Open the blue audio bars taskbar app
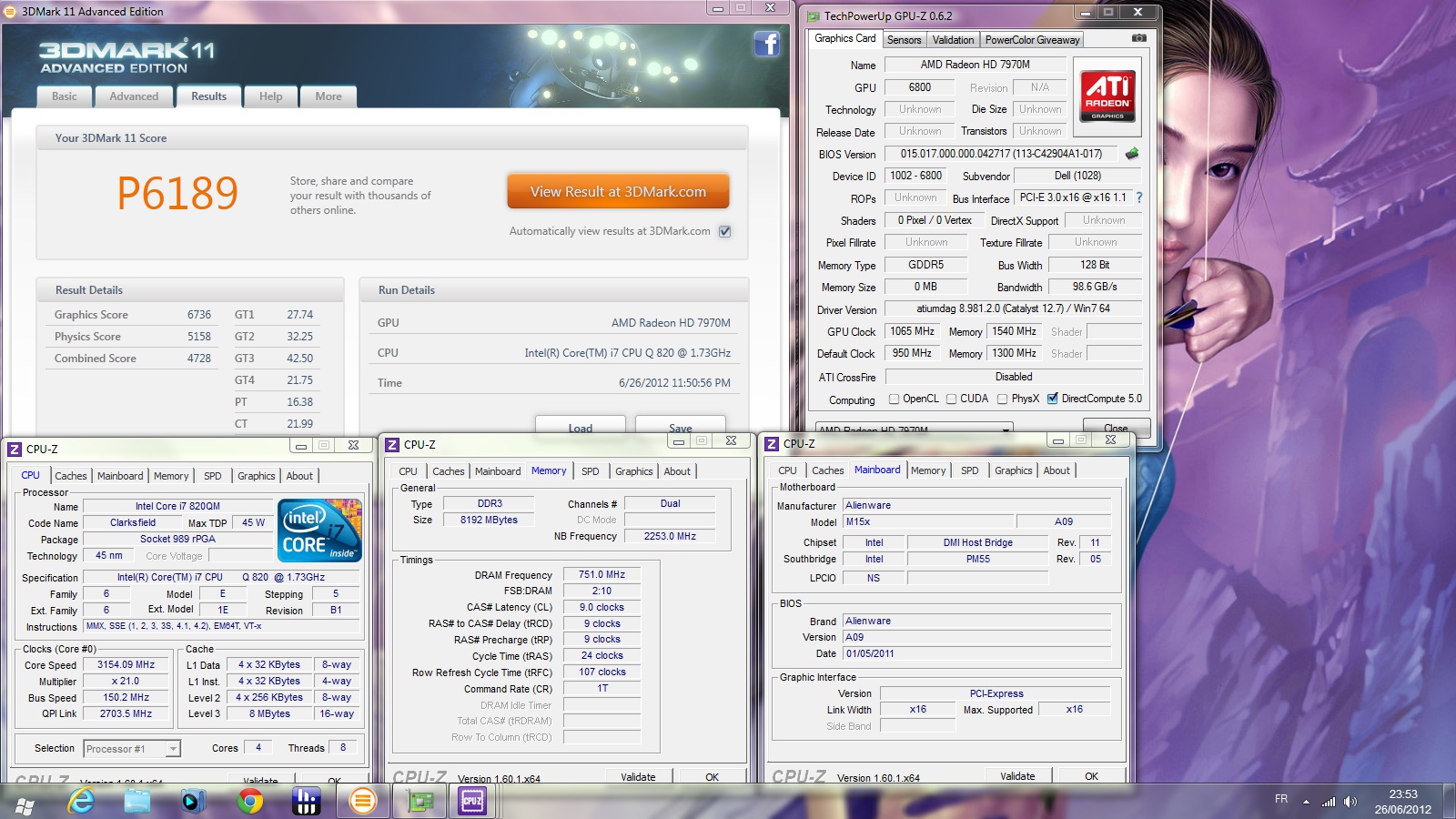The height and width of the screenshot is (819, 1456). click(306, 801)
